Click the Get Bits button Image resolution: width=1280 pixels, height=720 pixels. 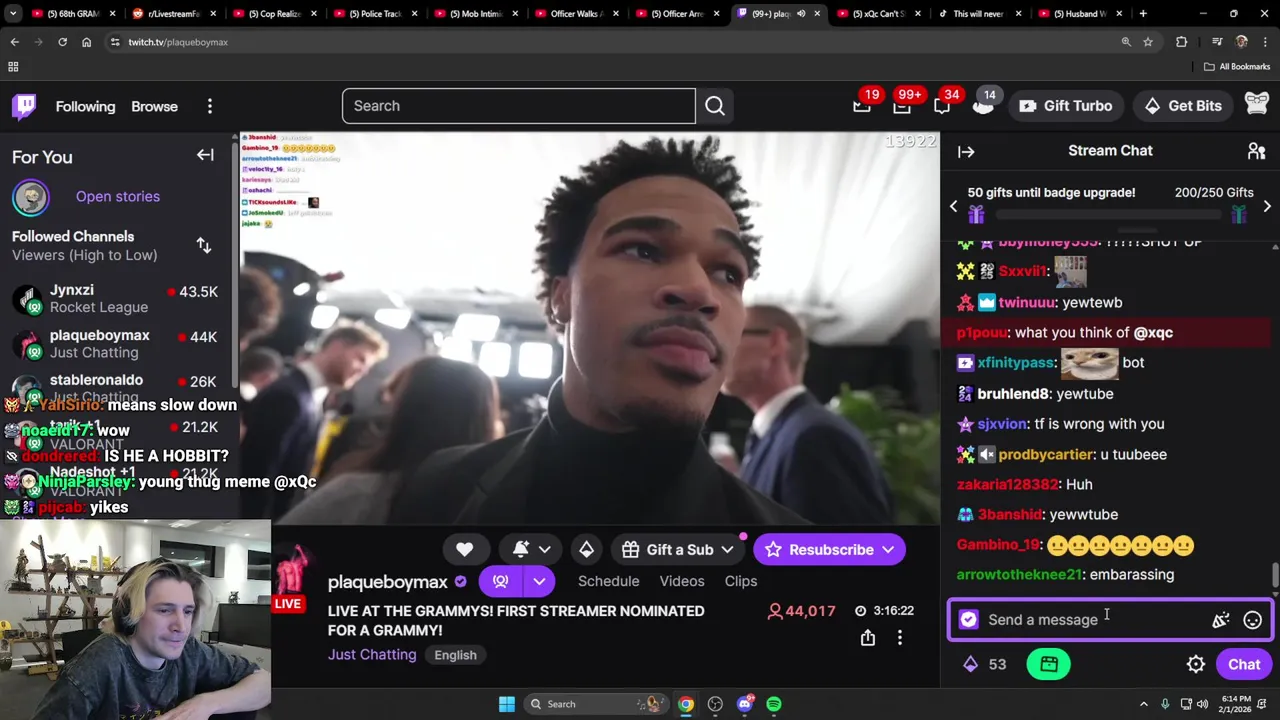[1183, 106]
